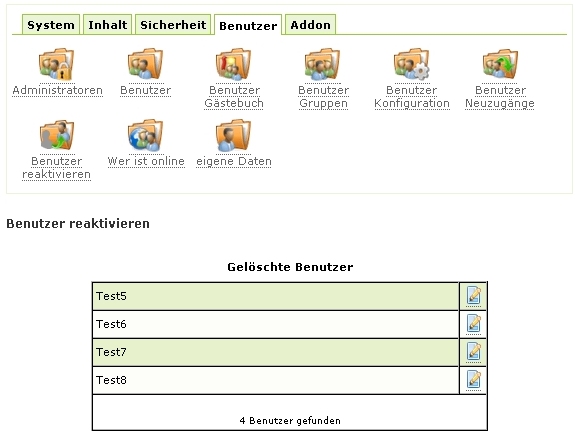Open the Benutzer Gruppen icon
Image resolution: width=575 pixels, height=448 pixels.
(323, 64)
